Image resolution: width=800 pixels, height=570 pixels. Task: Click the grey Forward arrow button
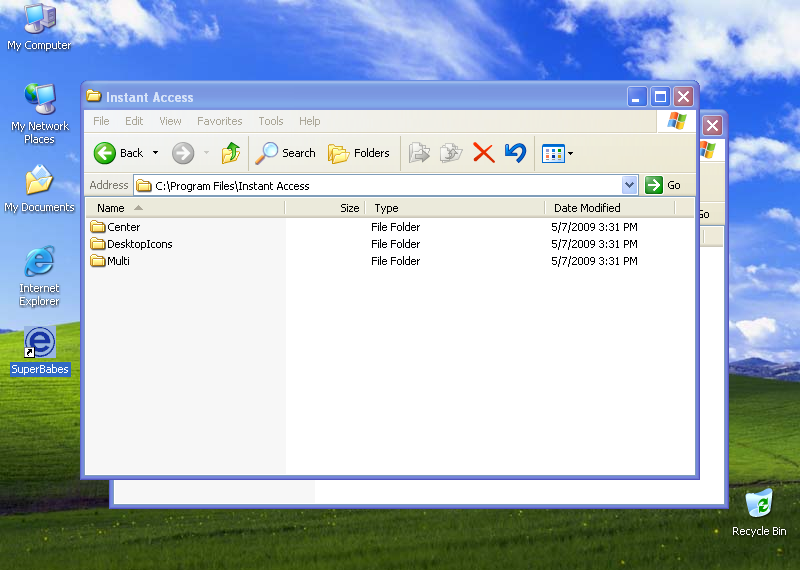[183, 153]
